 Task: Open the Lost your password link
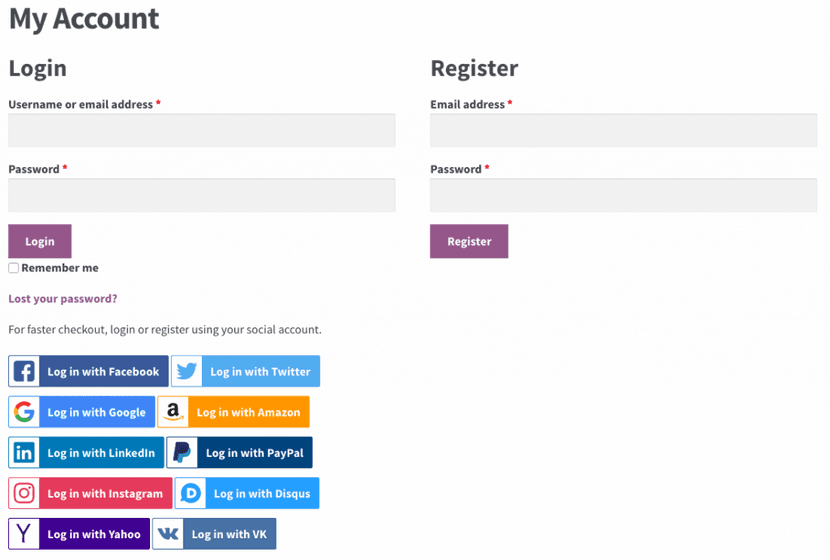[x=63, y=299]
